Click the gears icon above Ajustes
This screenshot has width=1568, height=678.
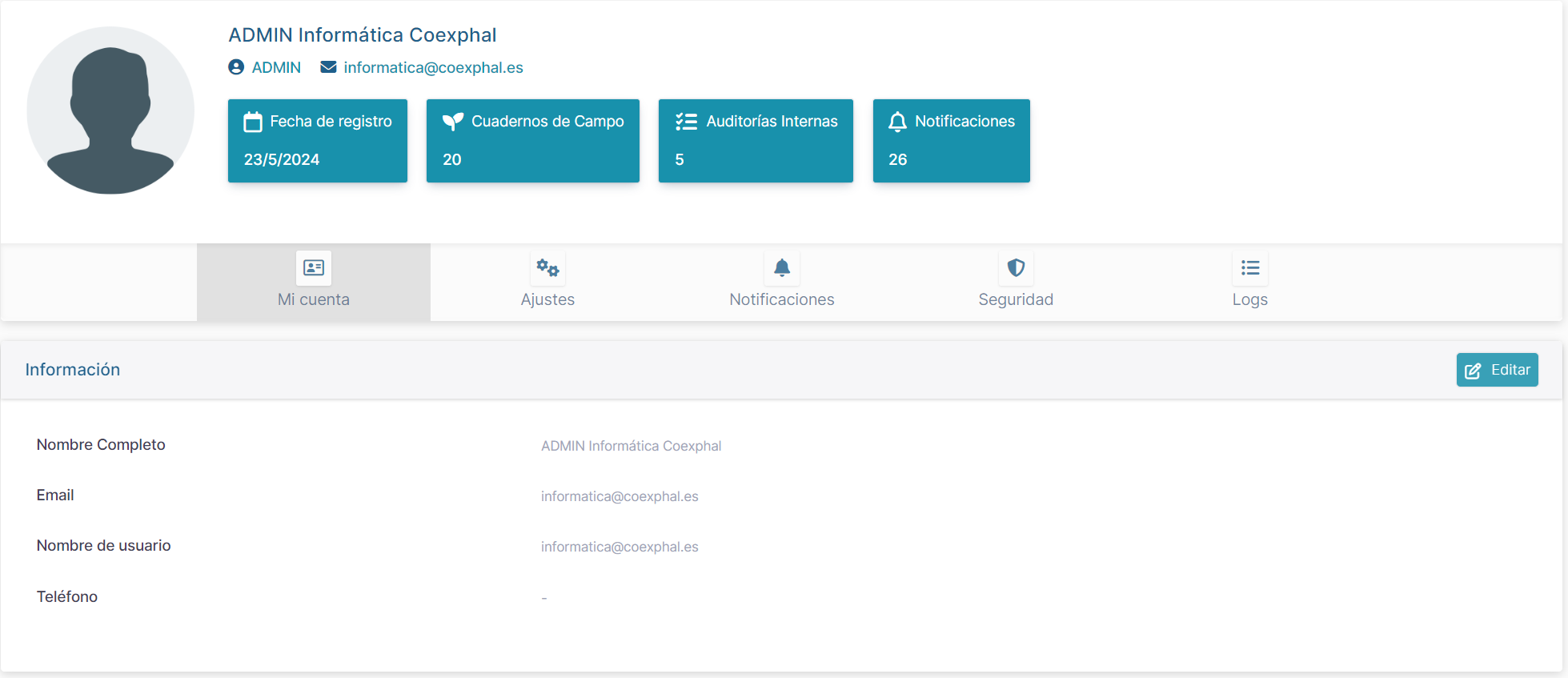tap(547, 268)
